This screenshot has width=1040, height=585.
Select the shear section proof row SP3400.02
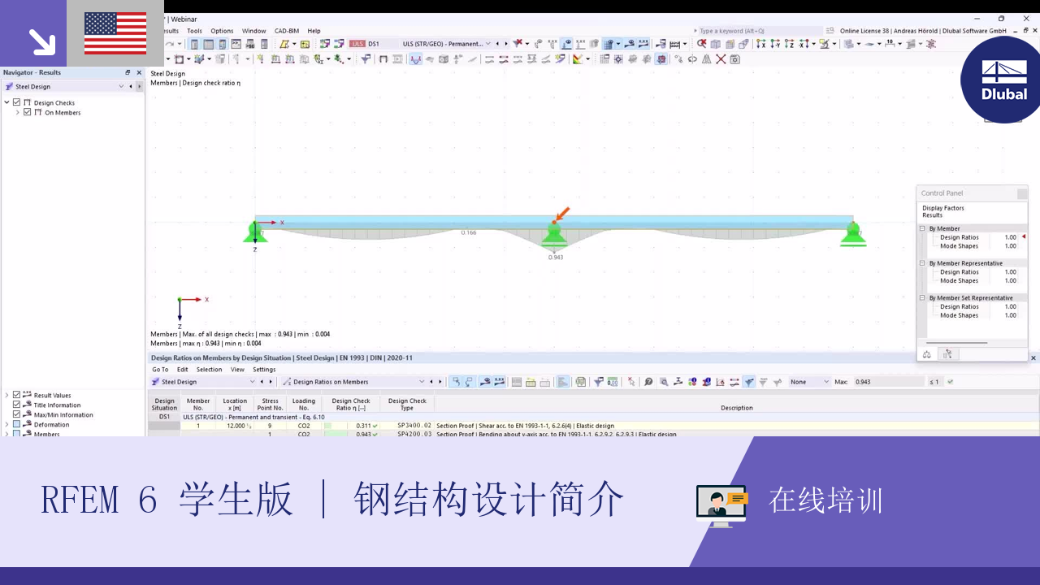[594, 426]
